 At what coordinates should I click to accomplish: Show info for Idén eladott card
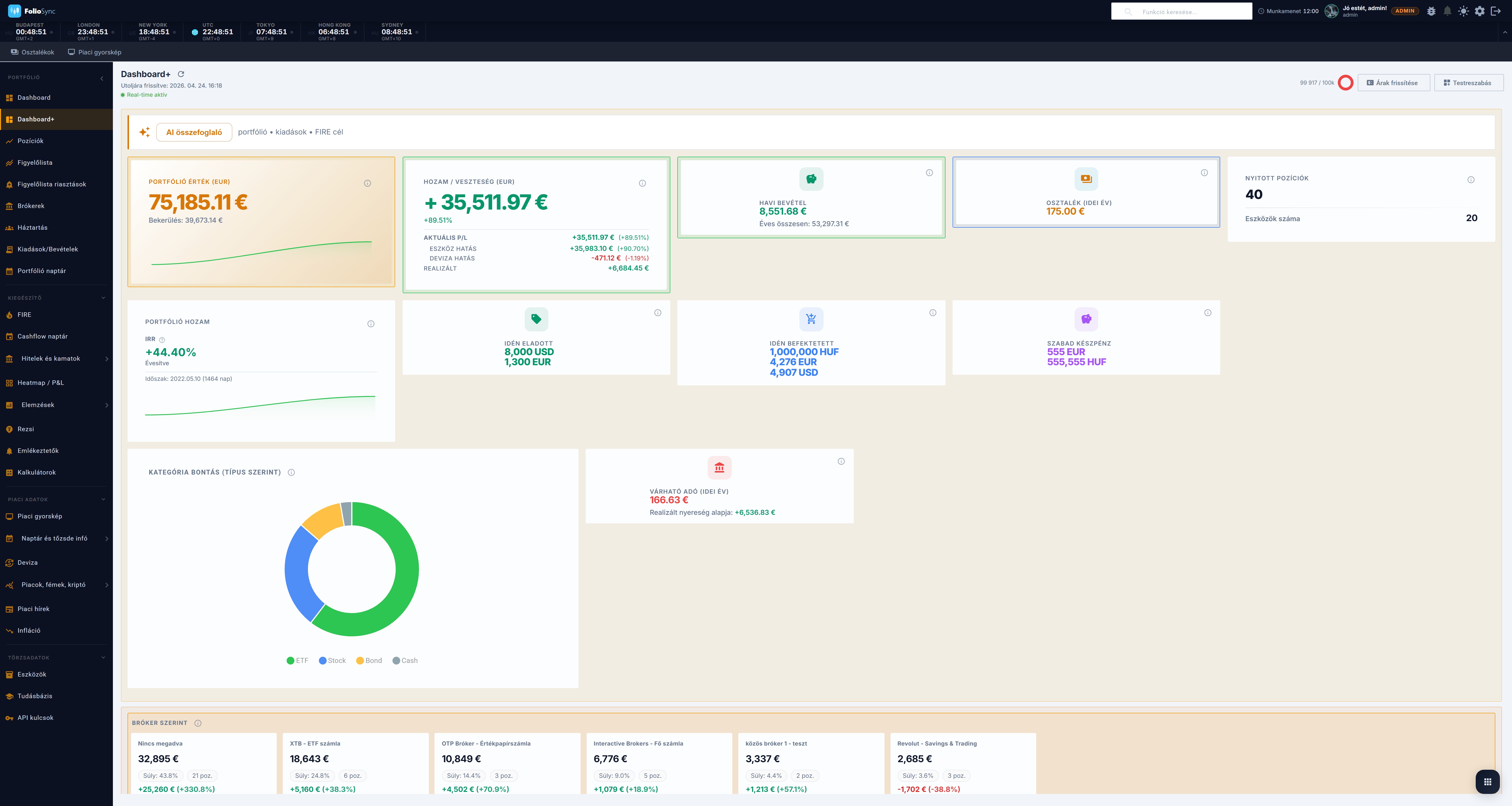click(x=658, y=313)
